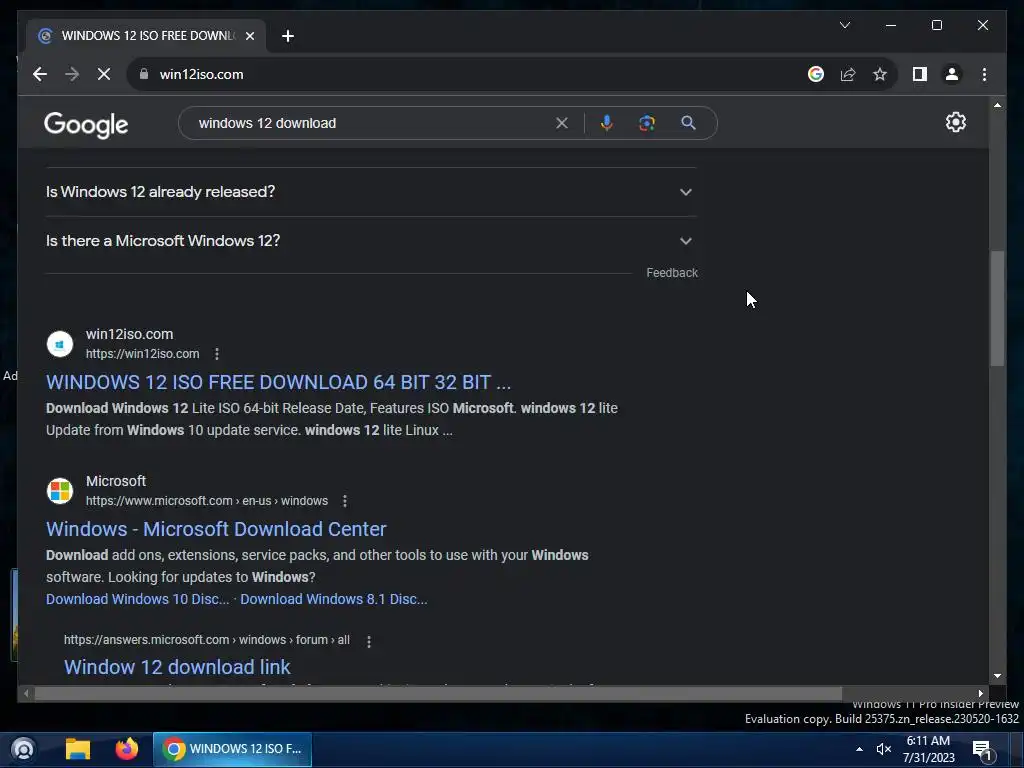Submit search with the magnifier icon
This screenshot has width=1024, height=768.
pyautogui.click(x=688, y=123)
